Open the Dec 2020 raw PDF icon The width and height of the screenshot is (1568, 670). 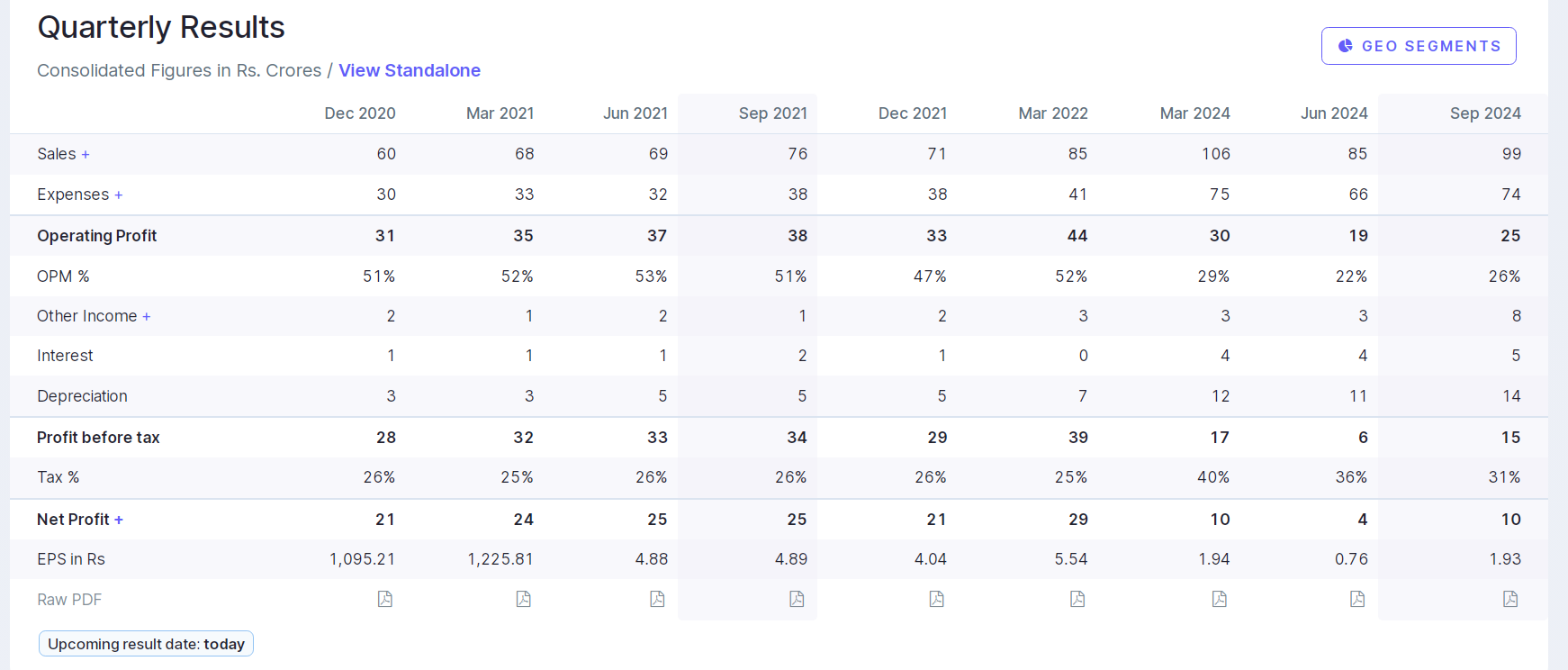pyautogui.click(x=385, y=599)
